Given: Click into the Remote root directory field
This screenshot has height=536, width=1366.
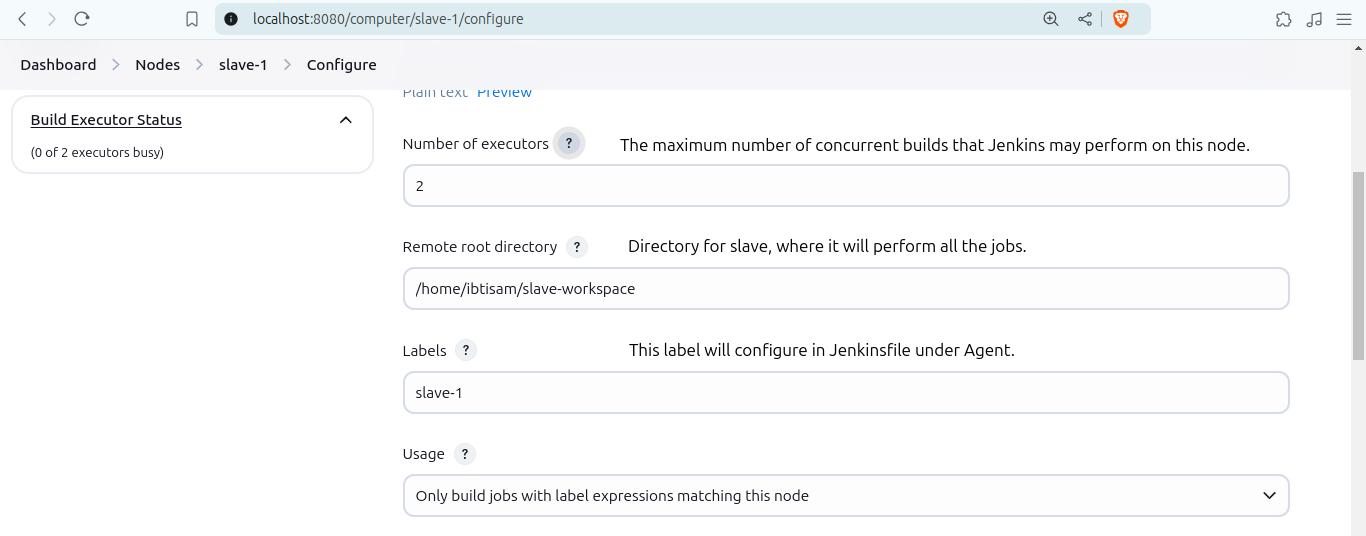Looking at the screenshot, I should click(x=845, y=289).
